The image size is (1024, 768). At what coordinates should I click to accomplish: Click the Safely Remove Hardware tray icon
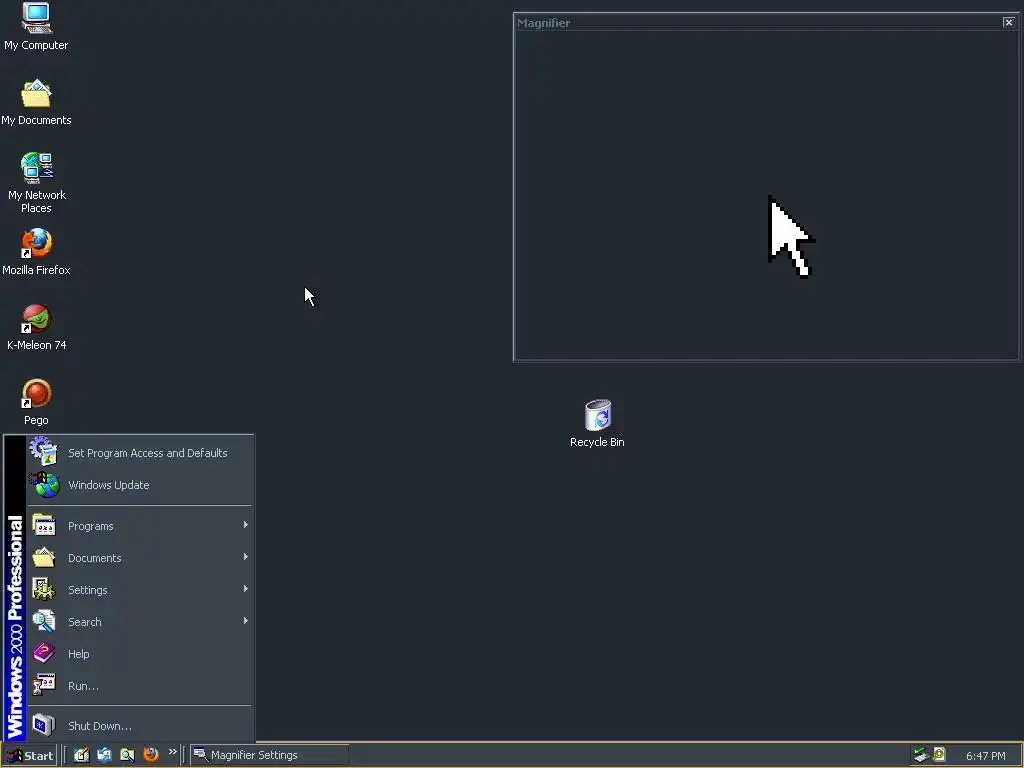pyautogui.click(x=921, y=755)
